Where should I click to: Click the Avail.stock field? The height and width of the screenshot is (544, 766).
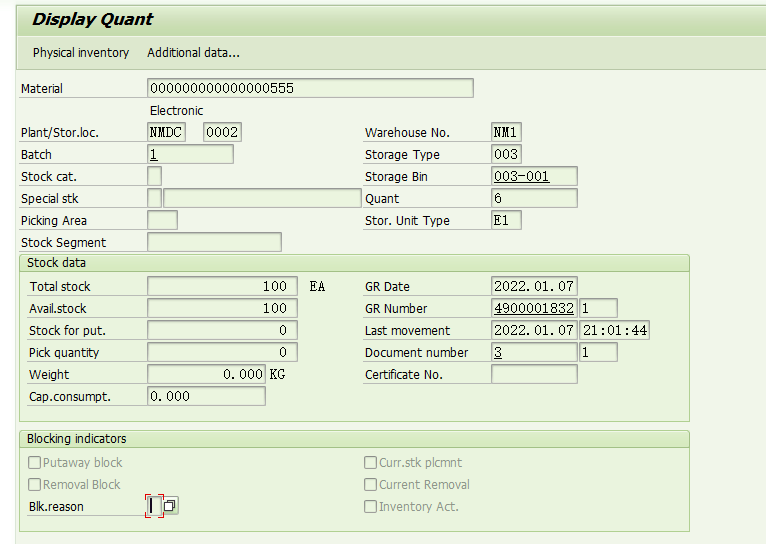tap(222, 308)
